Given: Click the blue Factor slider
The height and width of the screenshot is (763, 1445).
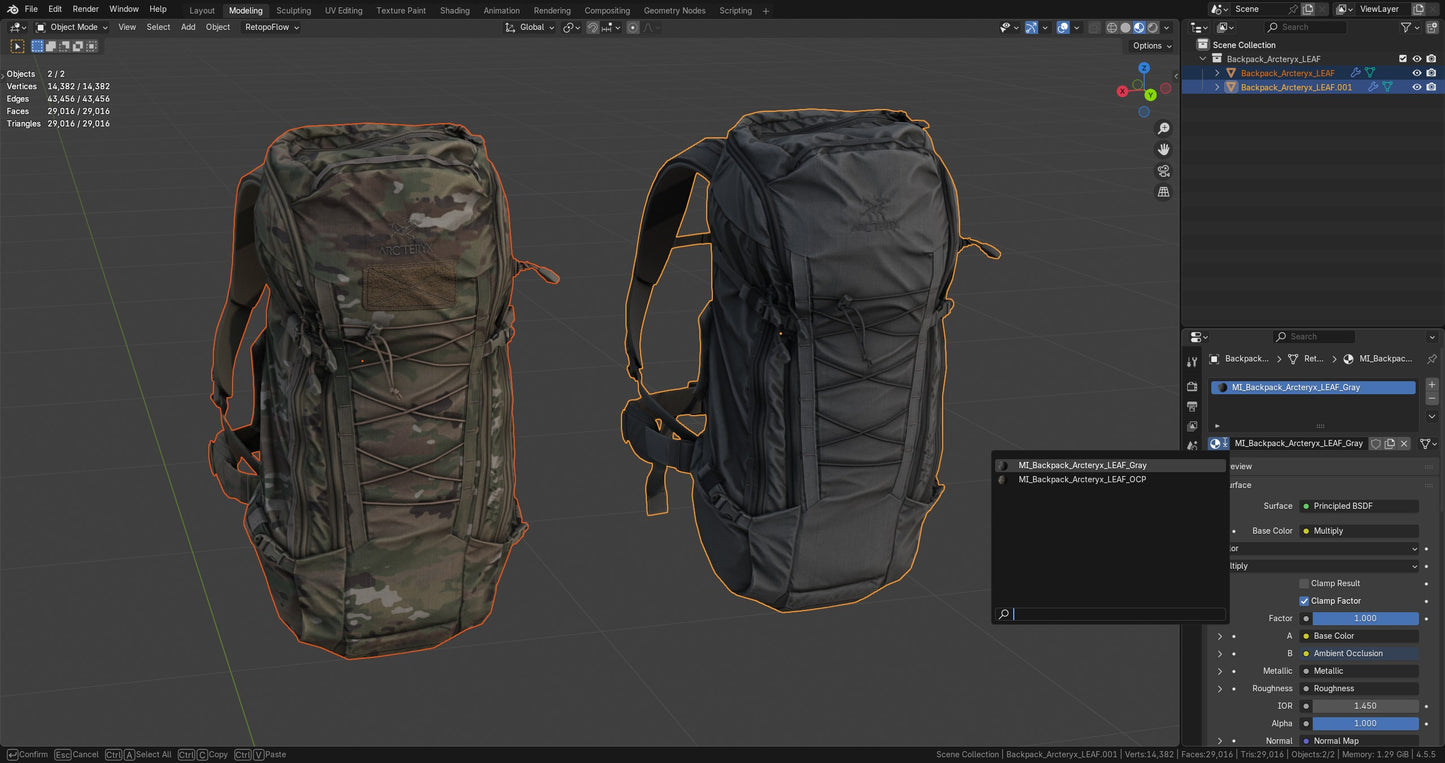Looking at the screenshot, I should (1363, 618).
